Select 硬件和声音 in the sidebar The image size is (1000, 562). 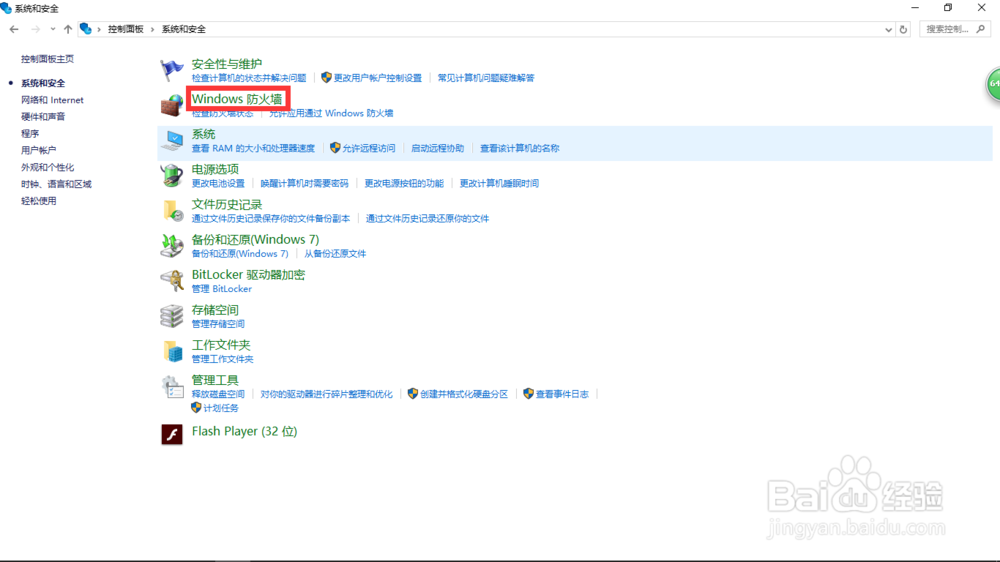43,117
